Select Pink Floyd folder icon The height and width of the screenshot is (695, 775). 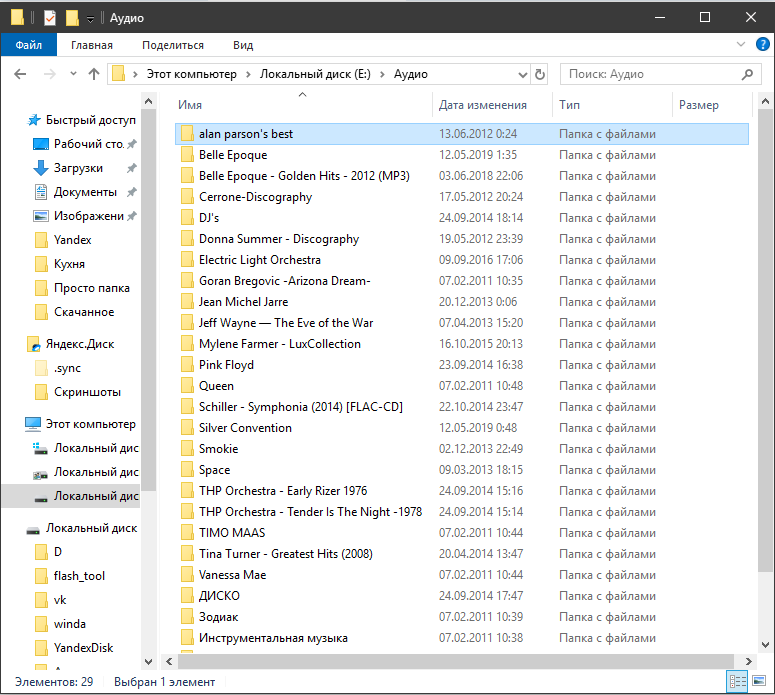(x=187, y=365)
